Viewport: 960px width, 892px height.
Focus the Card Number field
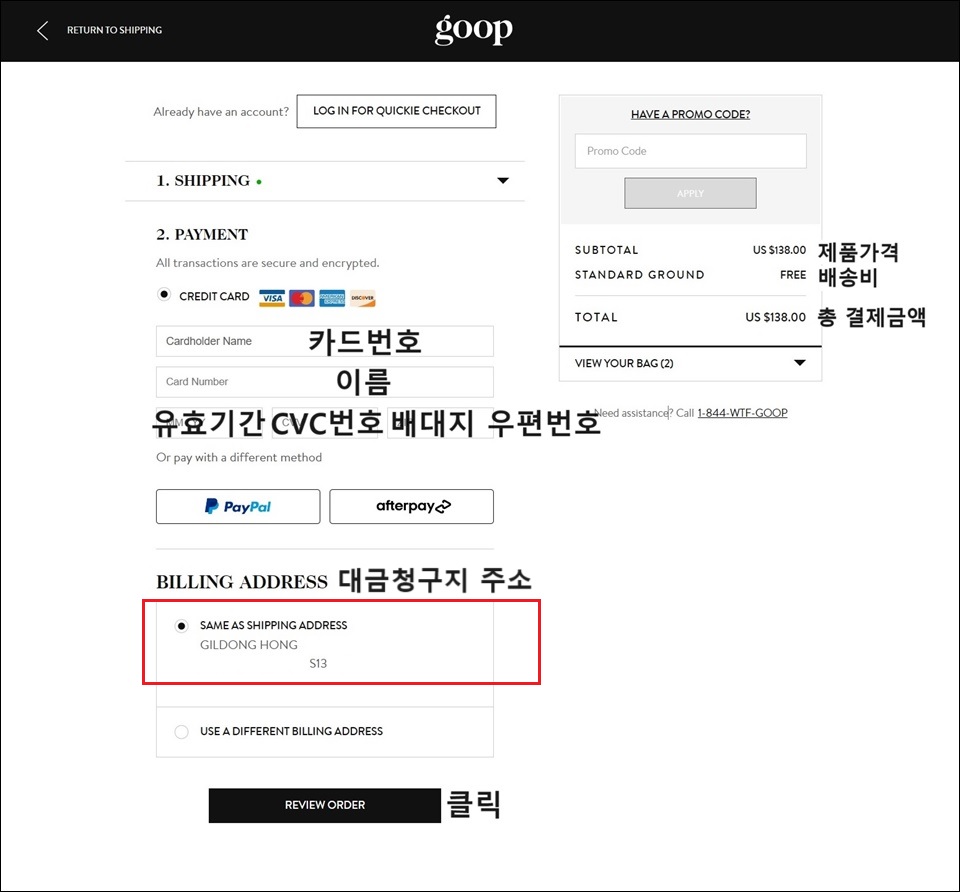[x=324, y=381]
